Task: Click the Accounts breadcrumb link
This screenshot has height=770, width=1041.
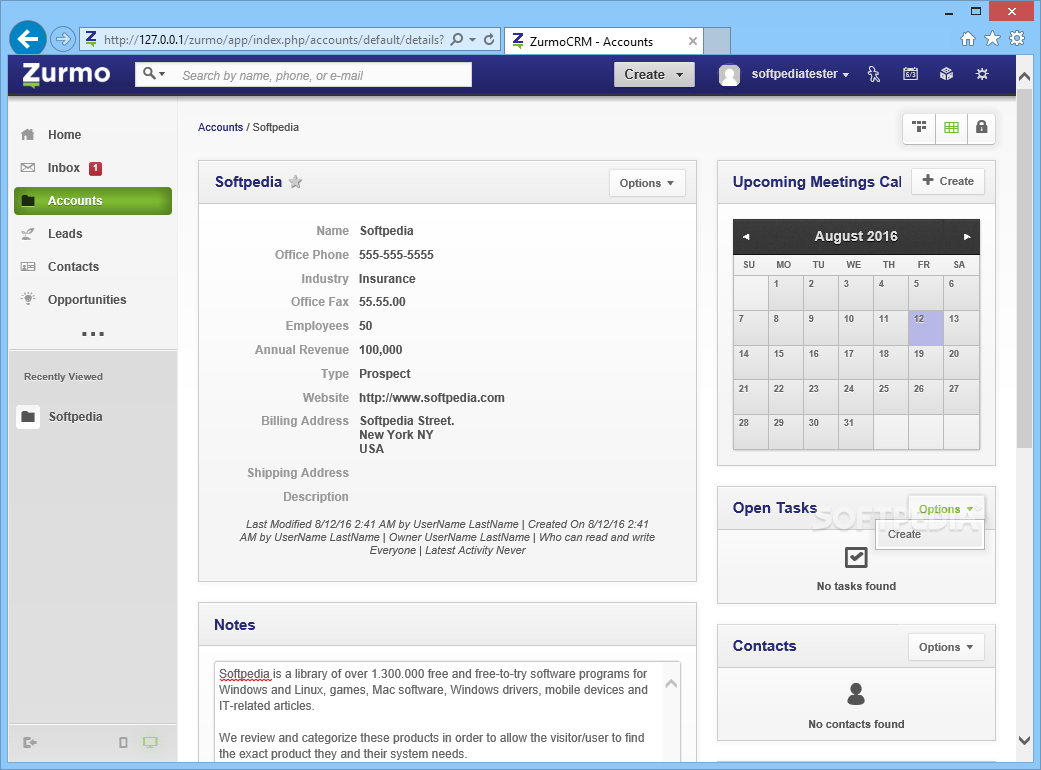Action: tap(220, 127)
